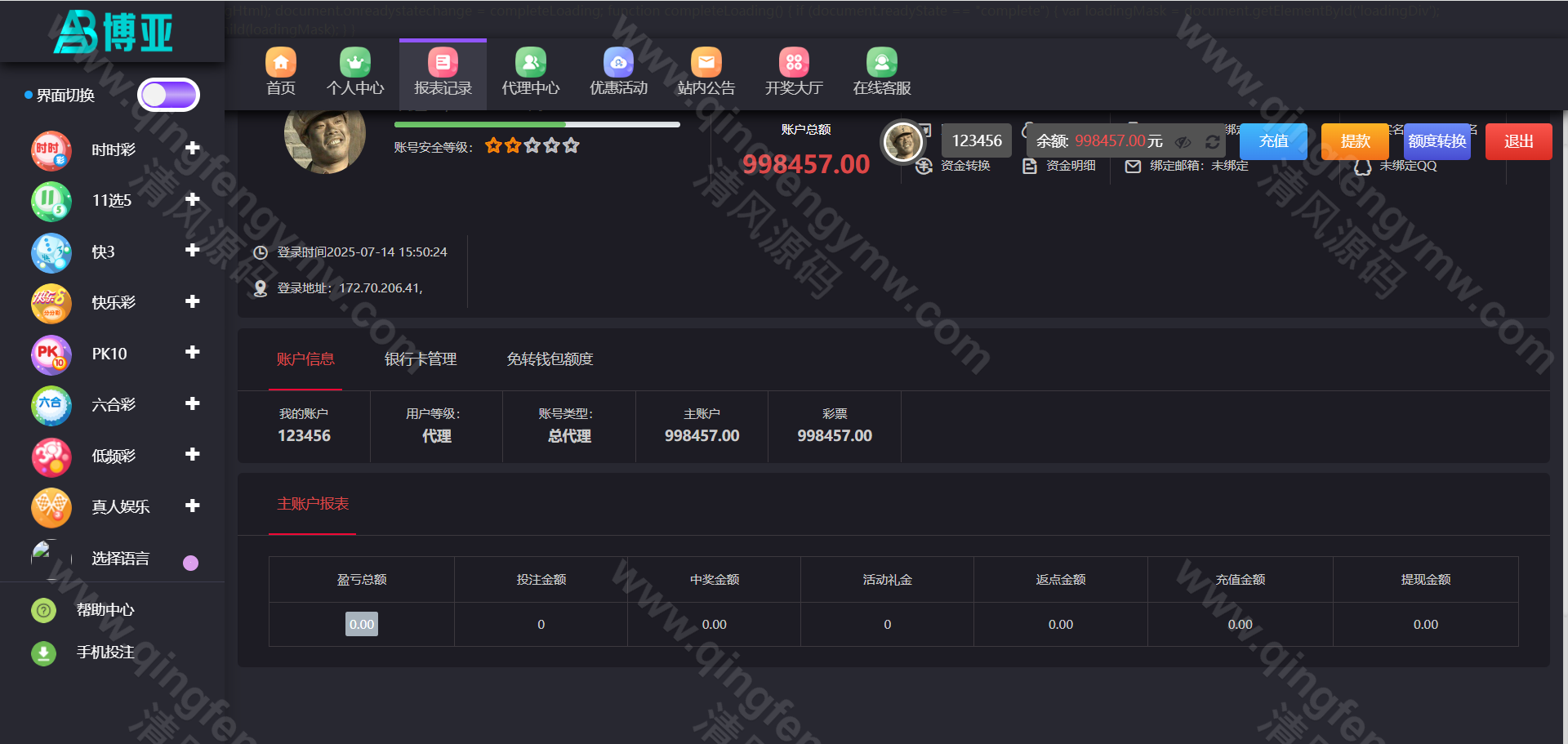The height and width of the screenshot is (744, 1568).
Task: Click 998457.00 under 彩票
Action: [835, 436]
